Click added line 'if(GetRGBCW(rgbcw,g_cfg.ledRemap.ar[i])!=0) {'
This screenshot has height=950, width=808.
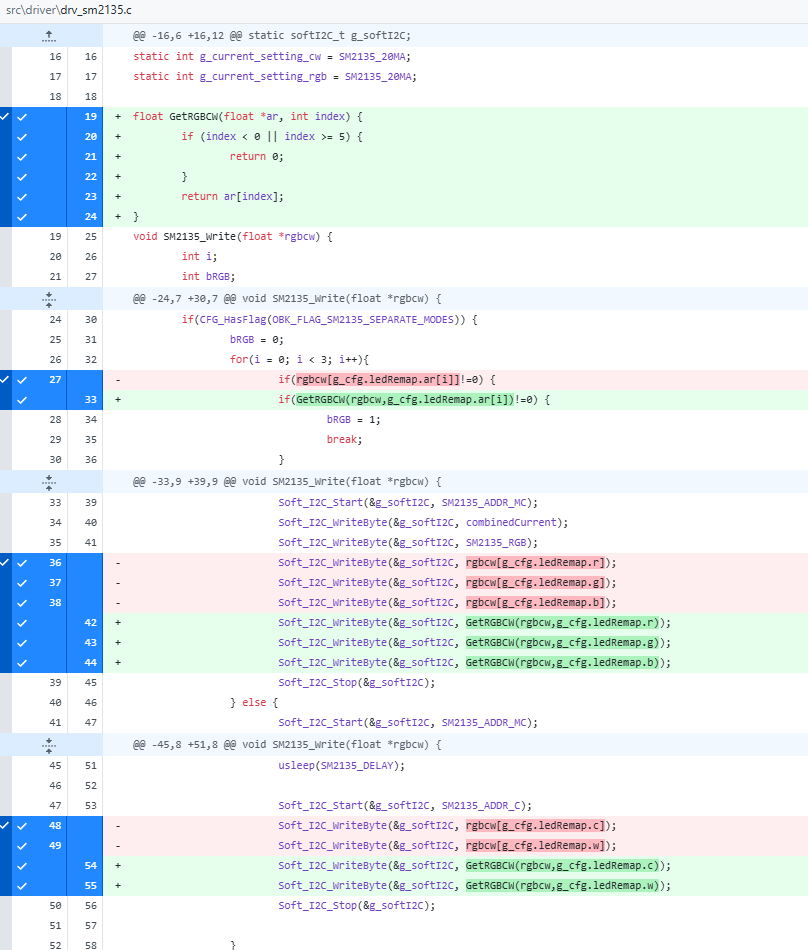point(414,399)
